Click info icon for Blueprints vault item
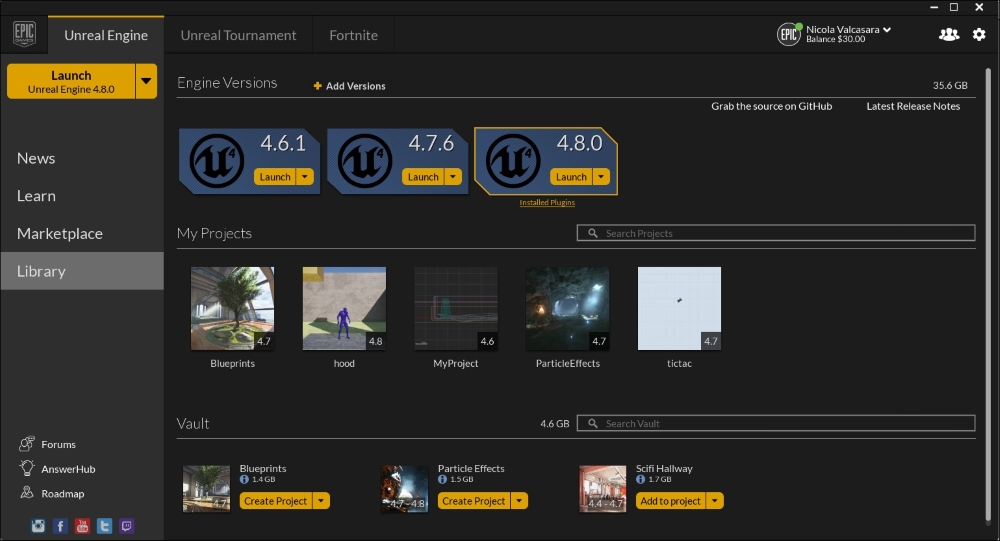Viewport: 1000px width, 541px height. [x=244, y=479]
